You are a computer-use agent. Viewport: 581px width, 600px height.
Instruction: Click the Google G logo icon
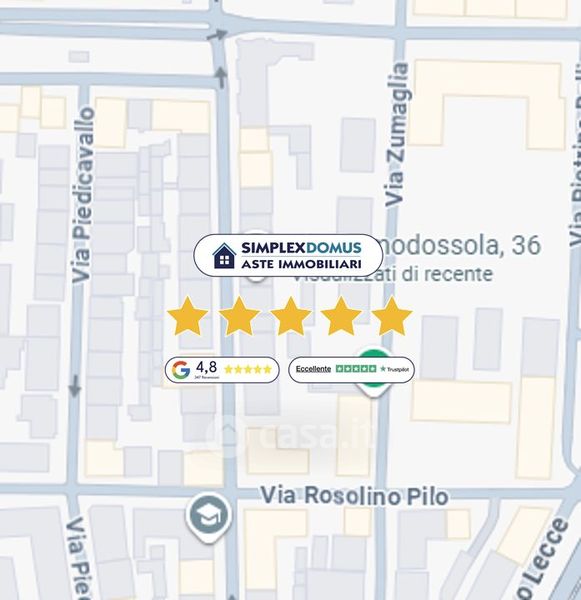181,370
